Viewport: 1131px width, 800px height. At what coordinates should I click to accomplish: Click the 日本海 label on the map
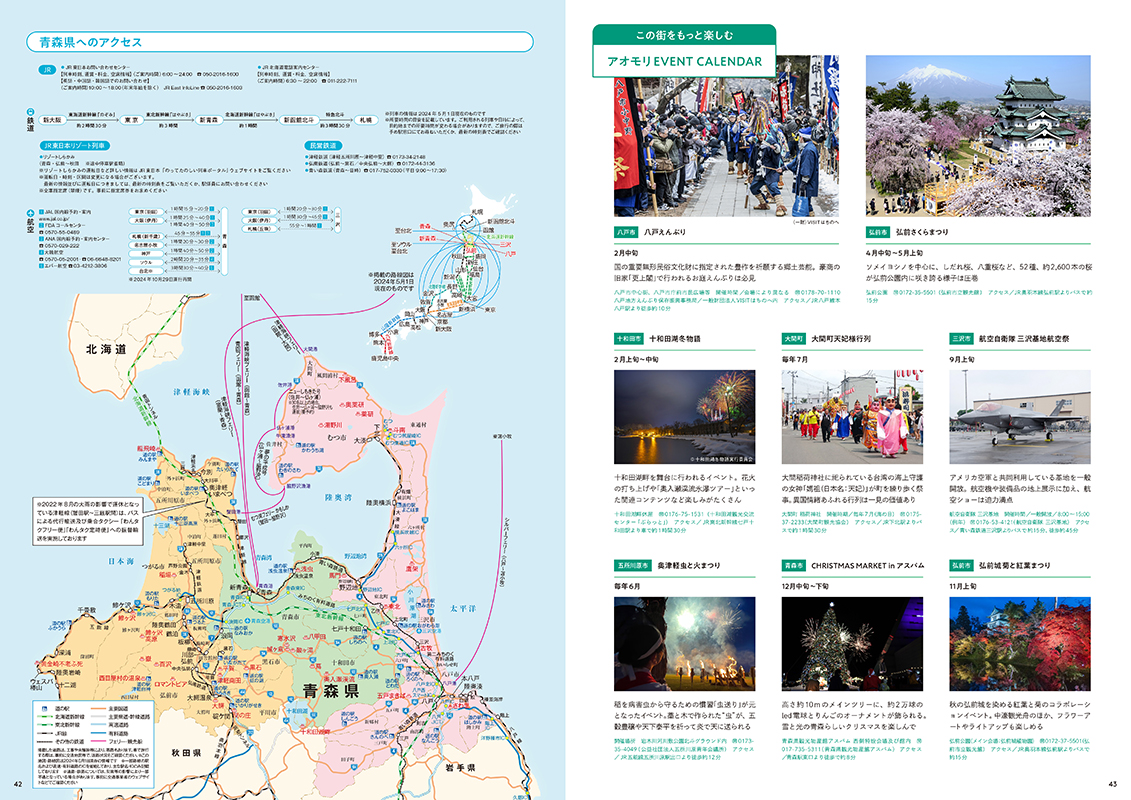pyautogui.click(x=121, y=561)
